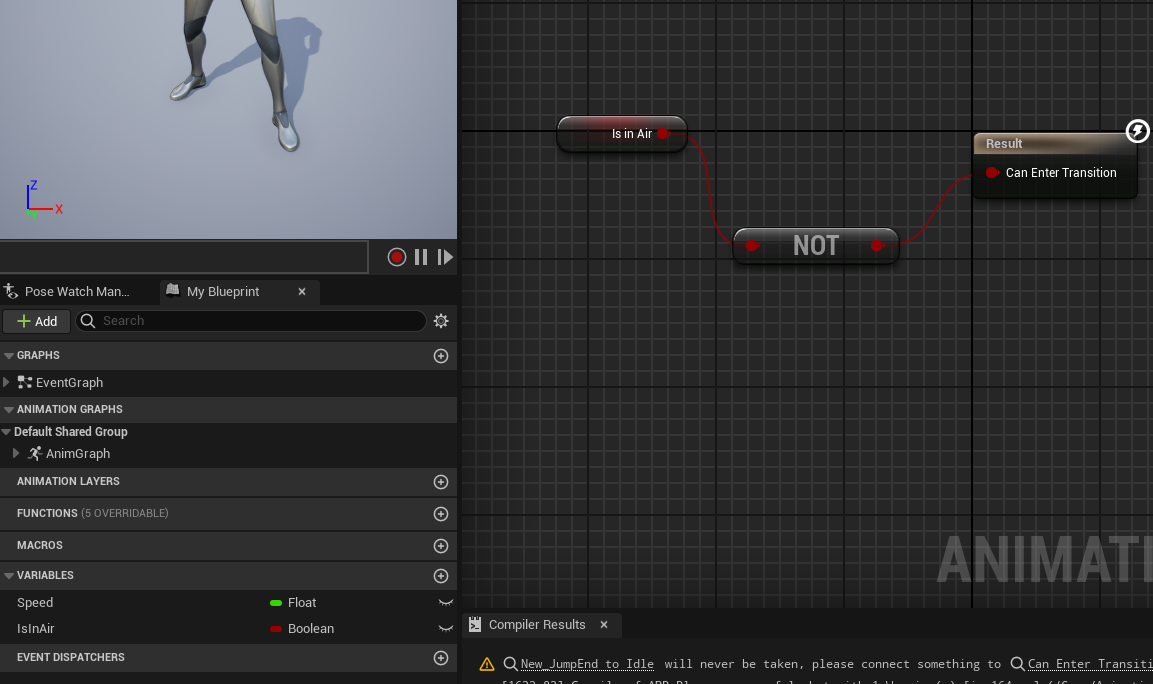
Task: Select the Speed variable row
Action: click(228, 603)
